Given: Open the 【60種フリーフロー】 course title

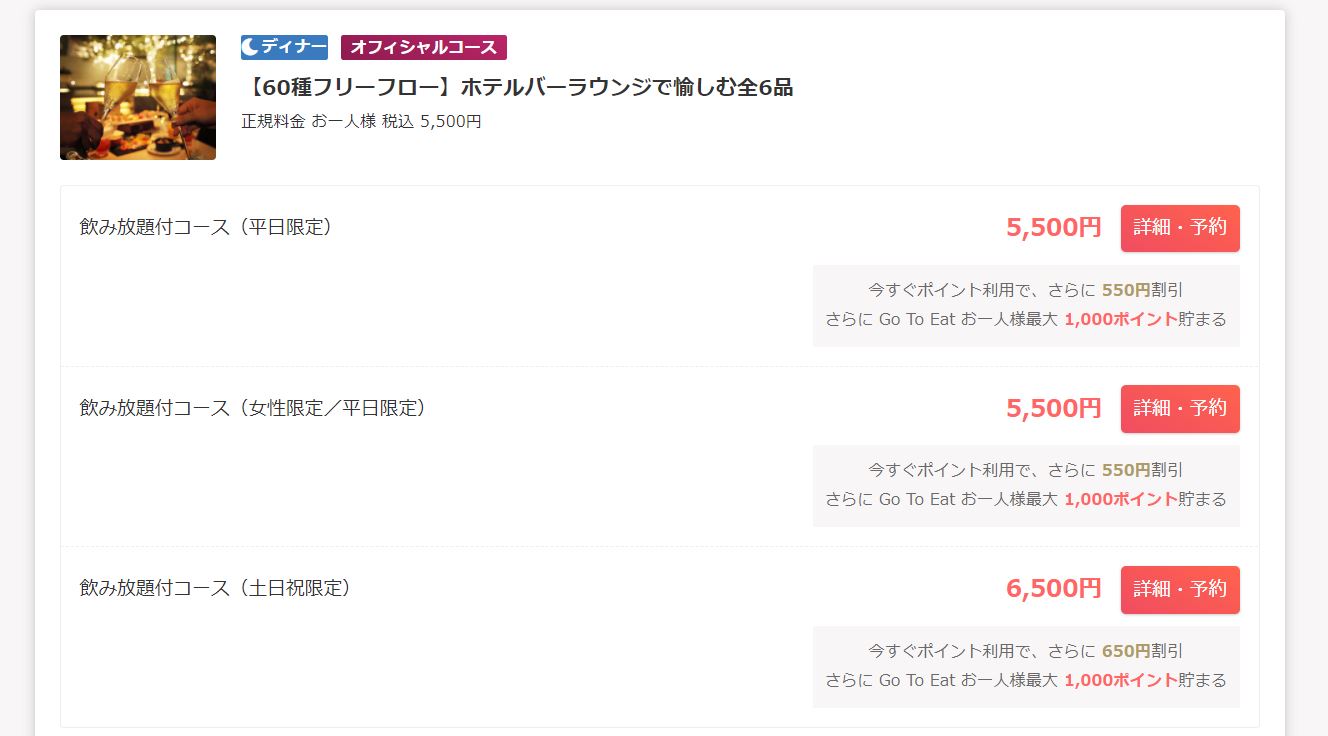Looking at the screenshot, I should 517,87.
